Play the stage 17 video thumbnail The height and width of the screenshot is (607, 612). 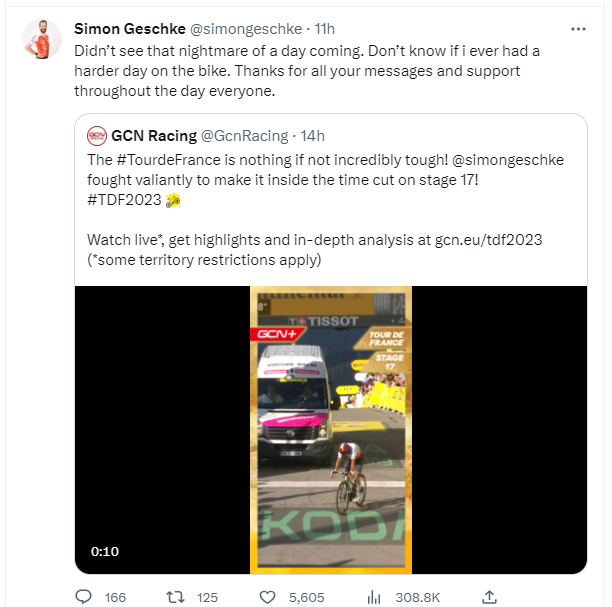[331, 430]
